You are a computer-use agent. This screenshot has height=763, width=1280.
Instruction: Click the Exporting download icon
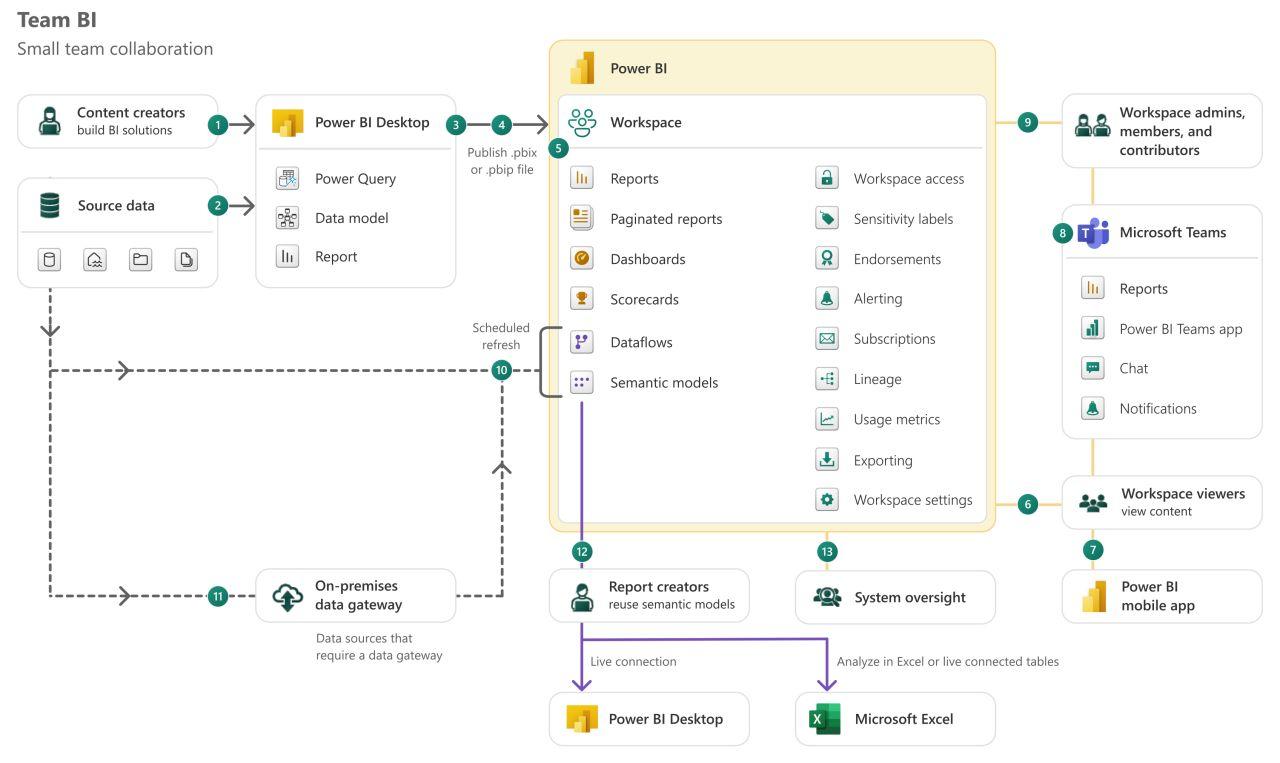click(827, 460)
